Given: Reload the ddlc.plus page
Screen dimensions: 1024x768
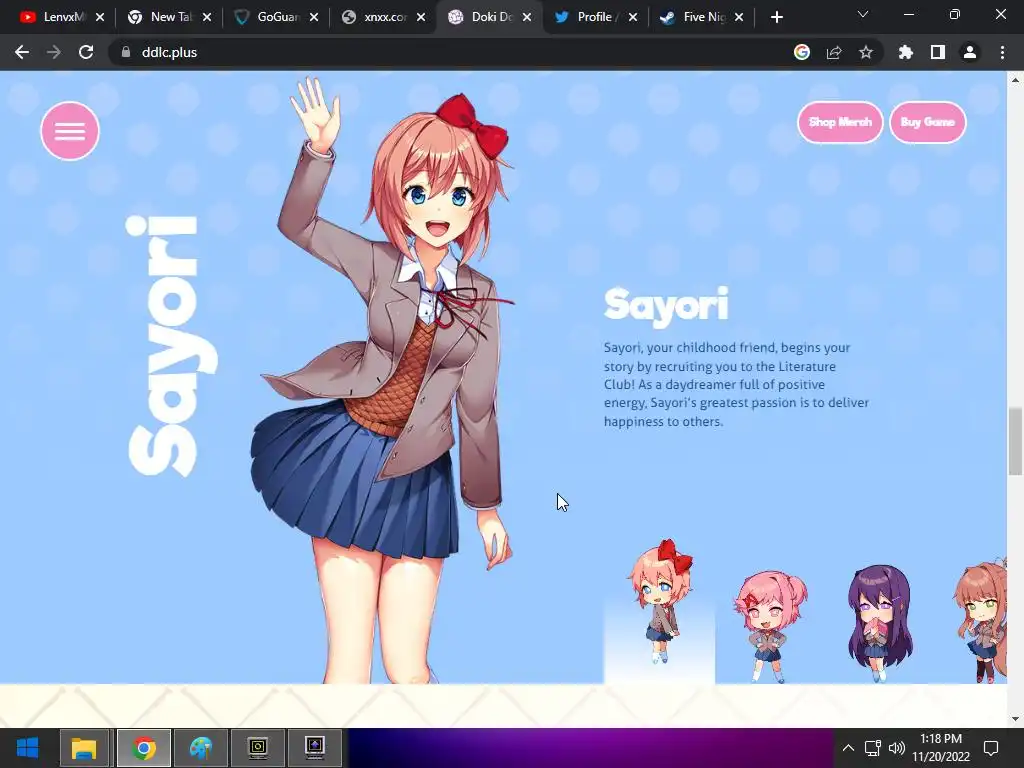Looking at the screenshot, I should (x=86, y=52).
